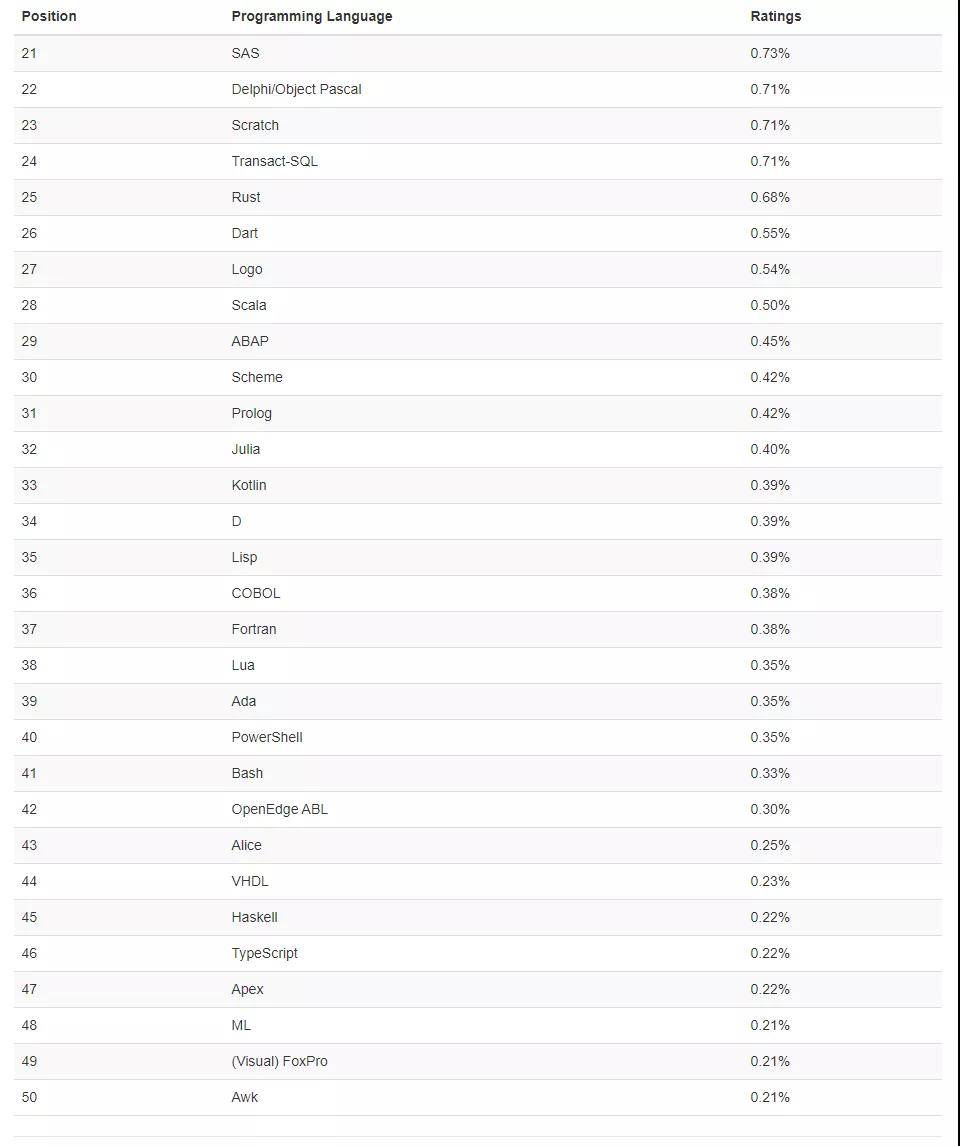Viewport: 960px width, 1146px height.
Task: Click position number 50
Action: [x=29, y=1097]
